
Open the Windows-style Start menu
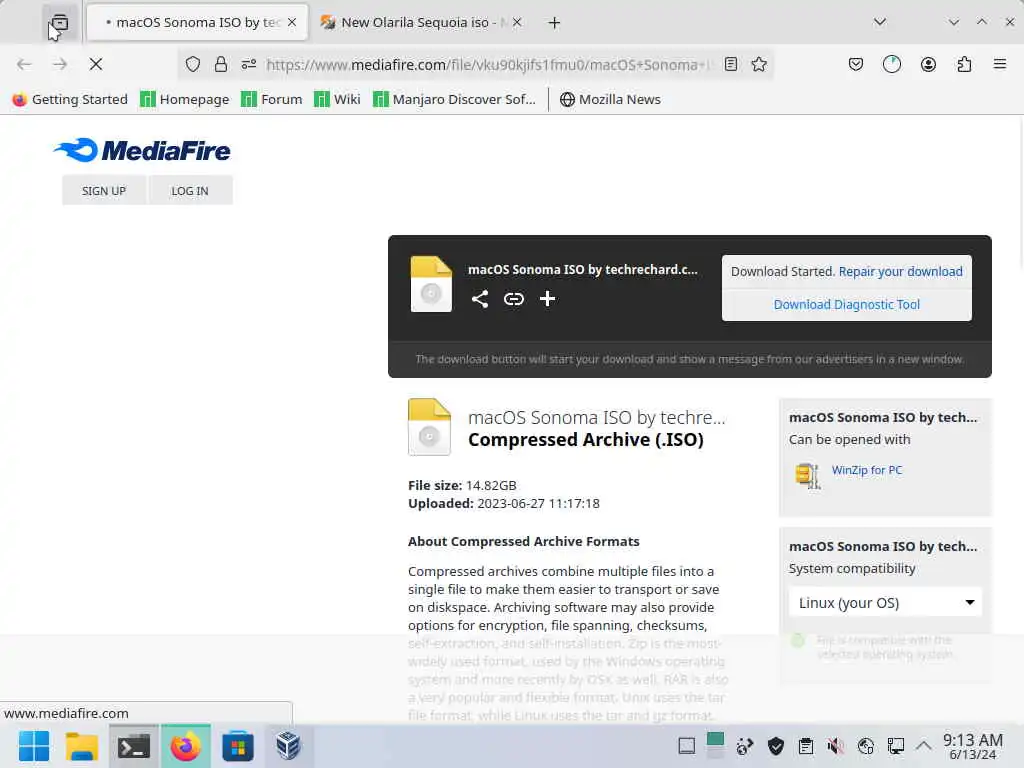tap(34, 746)
